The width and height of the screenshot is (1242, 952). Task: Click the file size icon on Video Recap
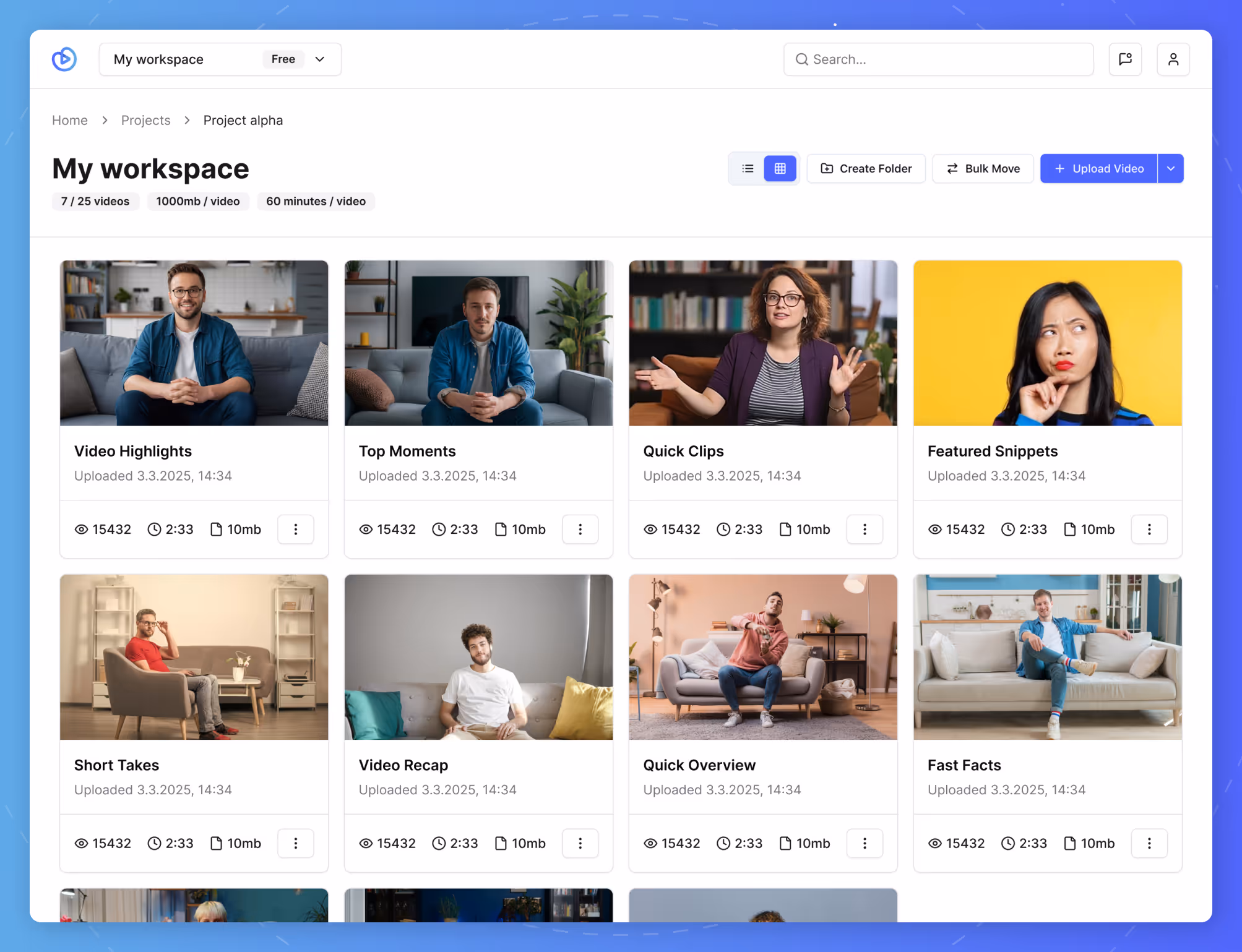point(501,843)
